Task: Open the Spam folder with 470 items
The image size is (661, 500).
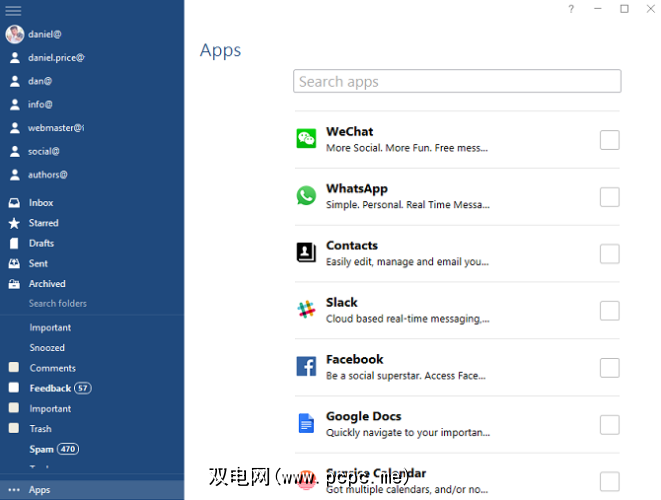Action: pos(54,449)
